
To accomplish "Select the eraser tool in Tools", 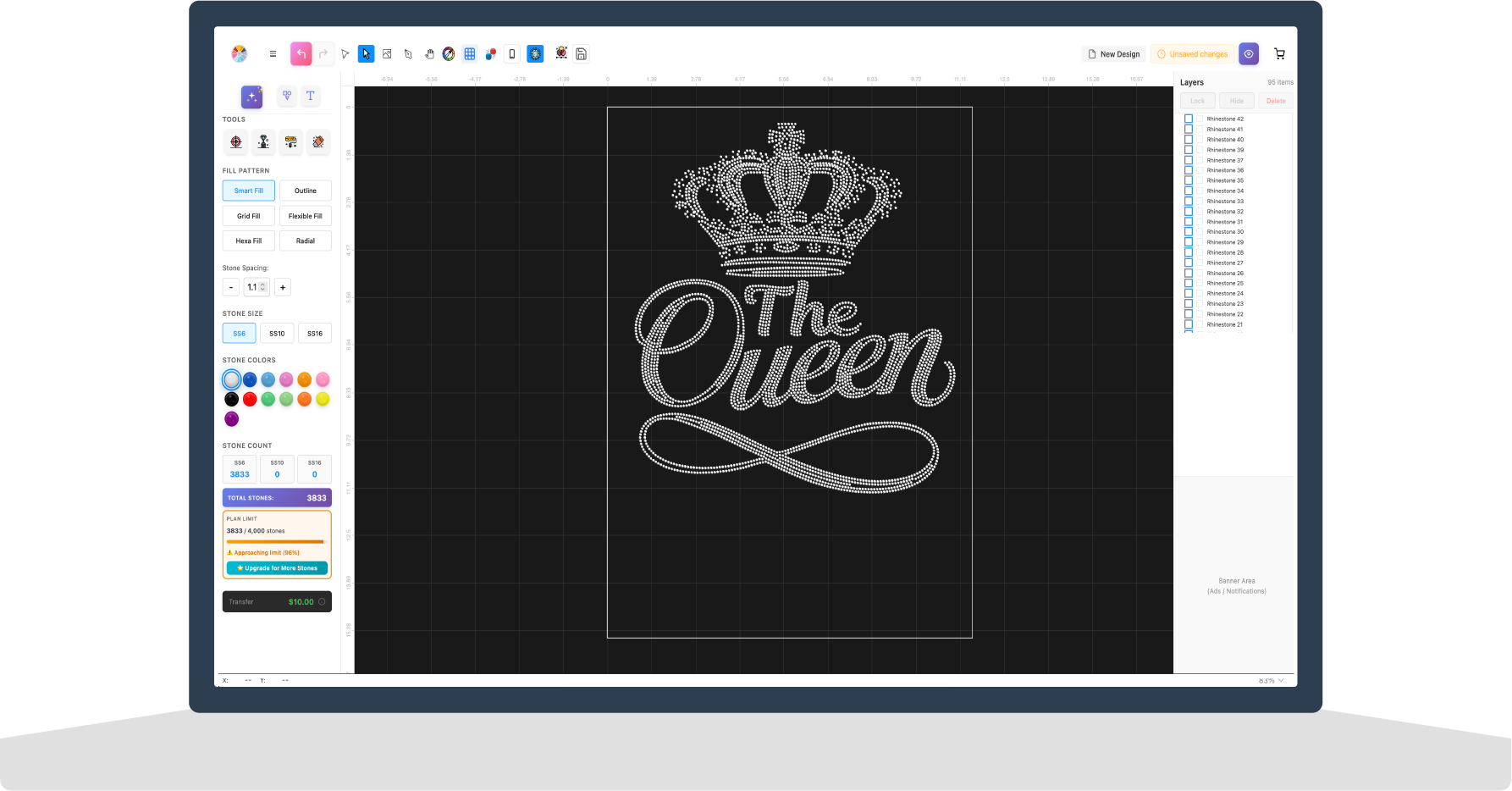I will tap(318, 142).
